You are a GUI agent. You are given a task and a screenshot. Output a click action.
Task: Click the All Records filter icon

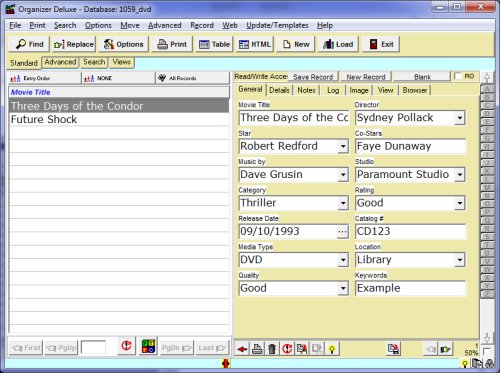point(162,78)
